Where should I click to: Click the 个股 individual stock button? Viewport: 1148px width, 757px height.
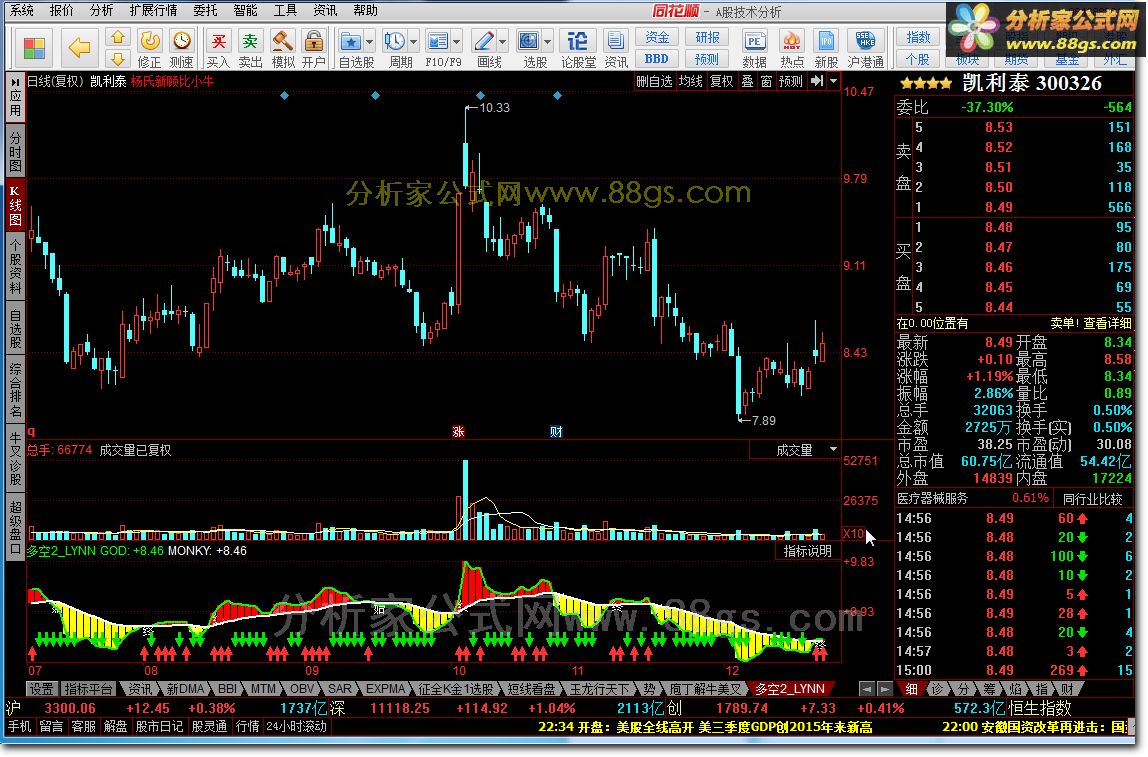point(918,59)
